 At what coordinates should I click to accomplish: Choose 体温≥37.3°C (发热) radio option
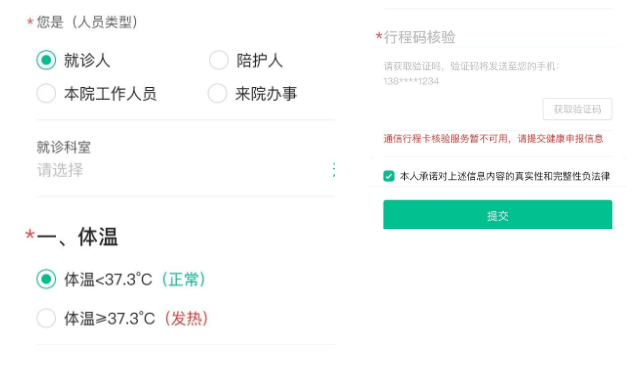pos(46,318)
